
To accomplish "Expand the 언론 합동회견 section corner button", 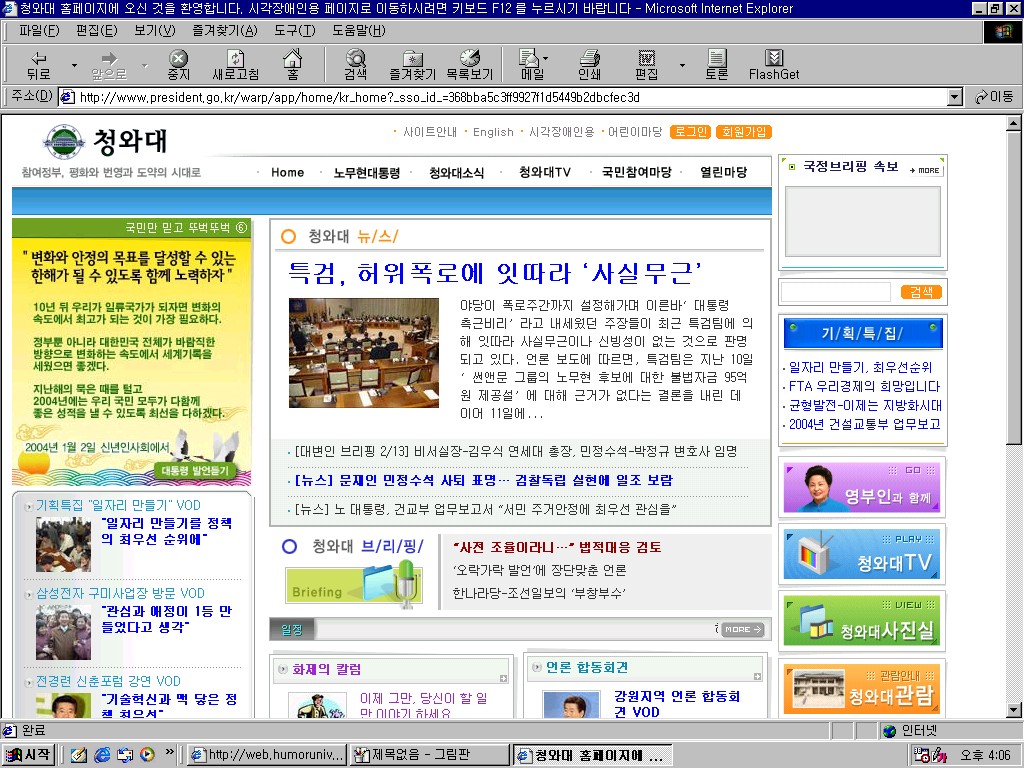I will (x=757, y=677).
